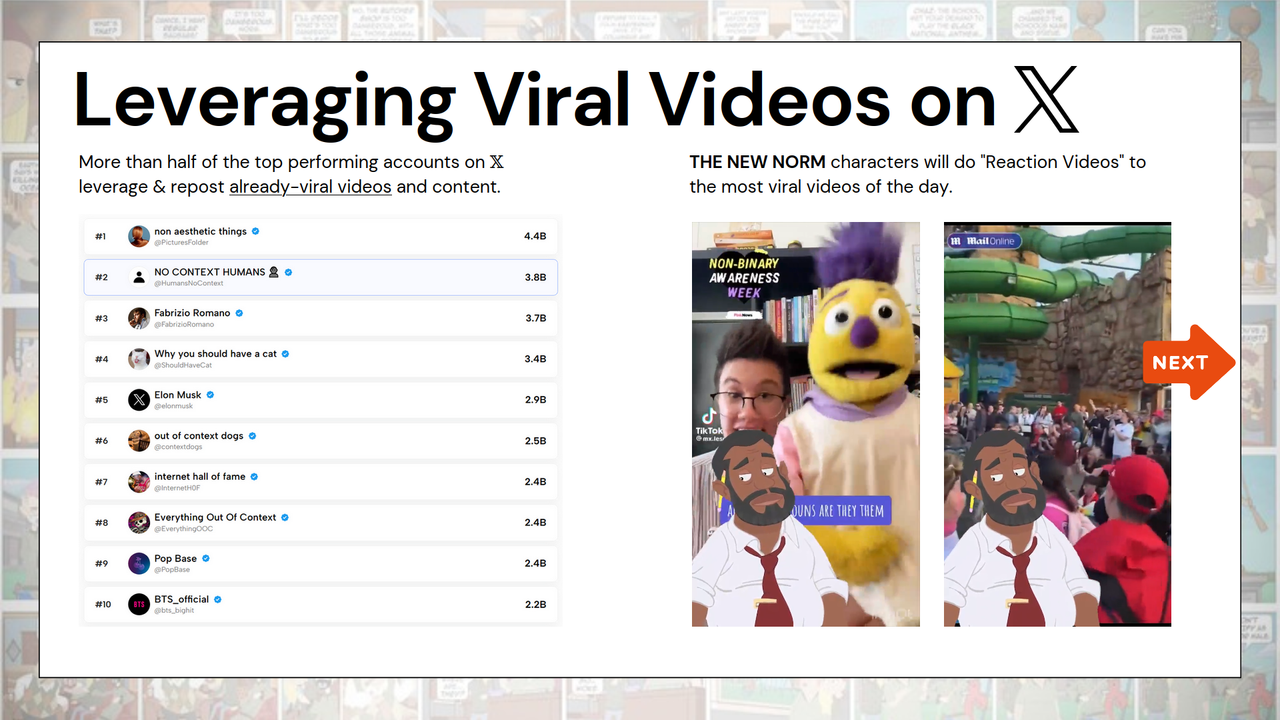1280x720 pixels.
Task: Click verified badge next to Why you should have a cat
Action: pos(285,354)
